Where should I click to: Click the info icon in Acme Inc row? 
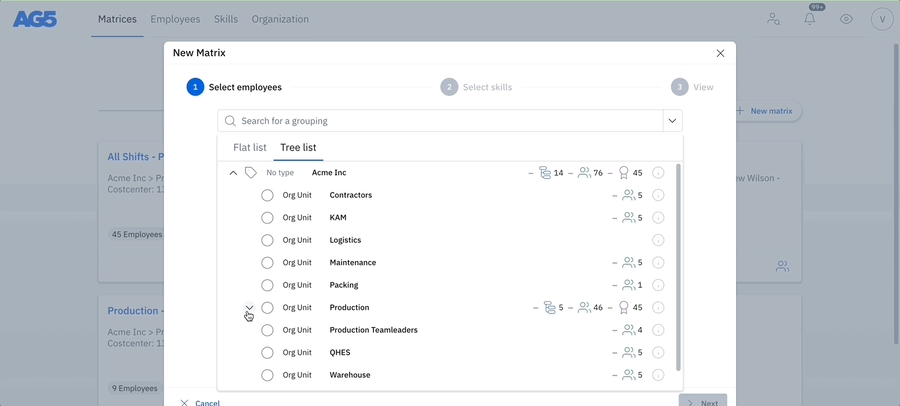(658, 173)
